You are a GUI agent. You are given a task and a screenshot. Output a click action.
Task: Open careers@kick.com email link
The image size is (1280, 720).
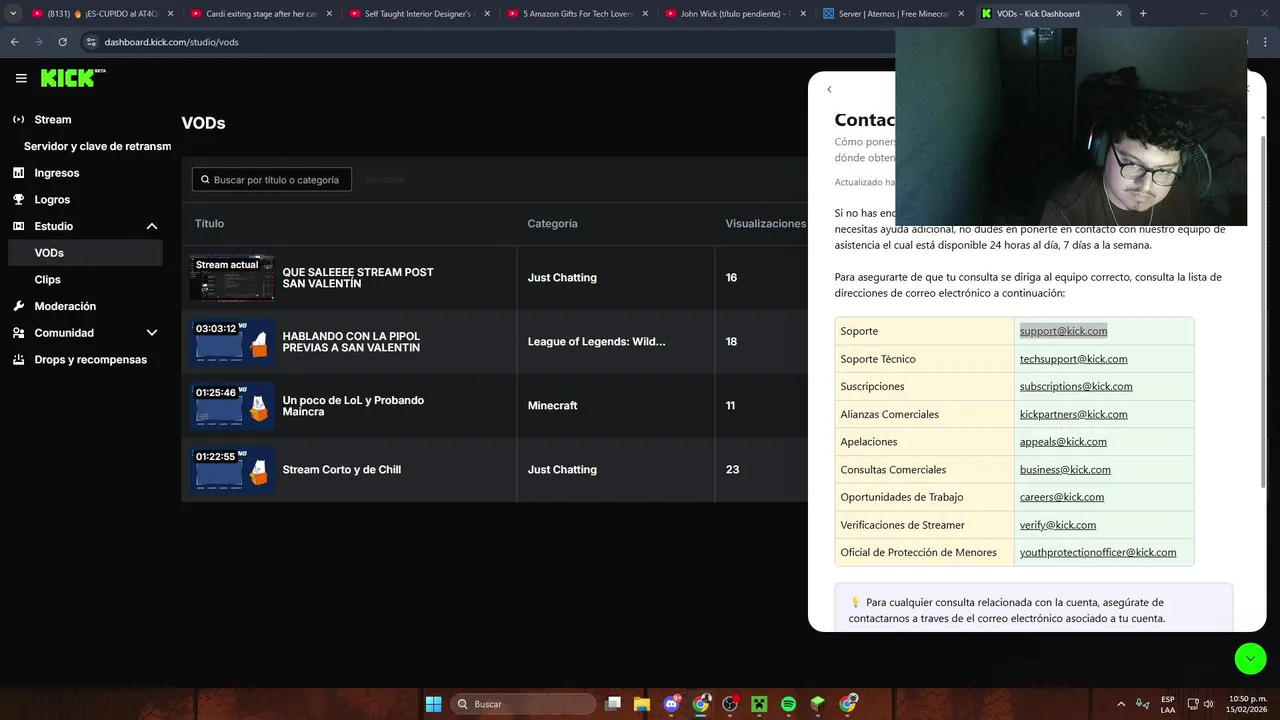(x=1062, y=497)
